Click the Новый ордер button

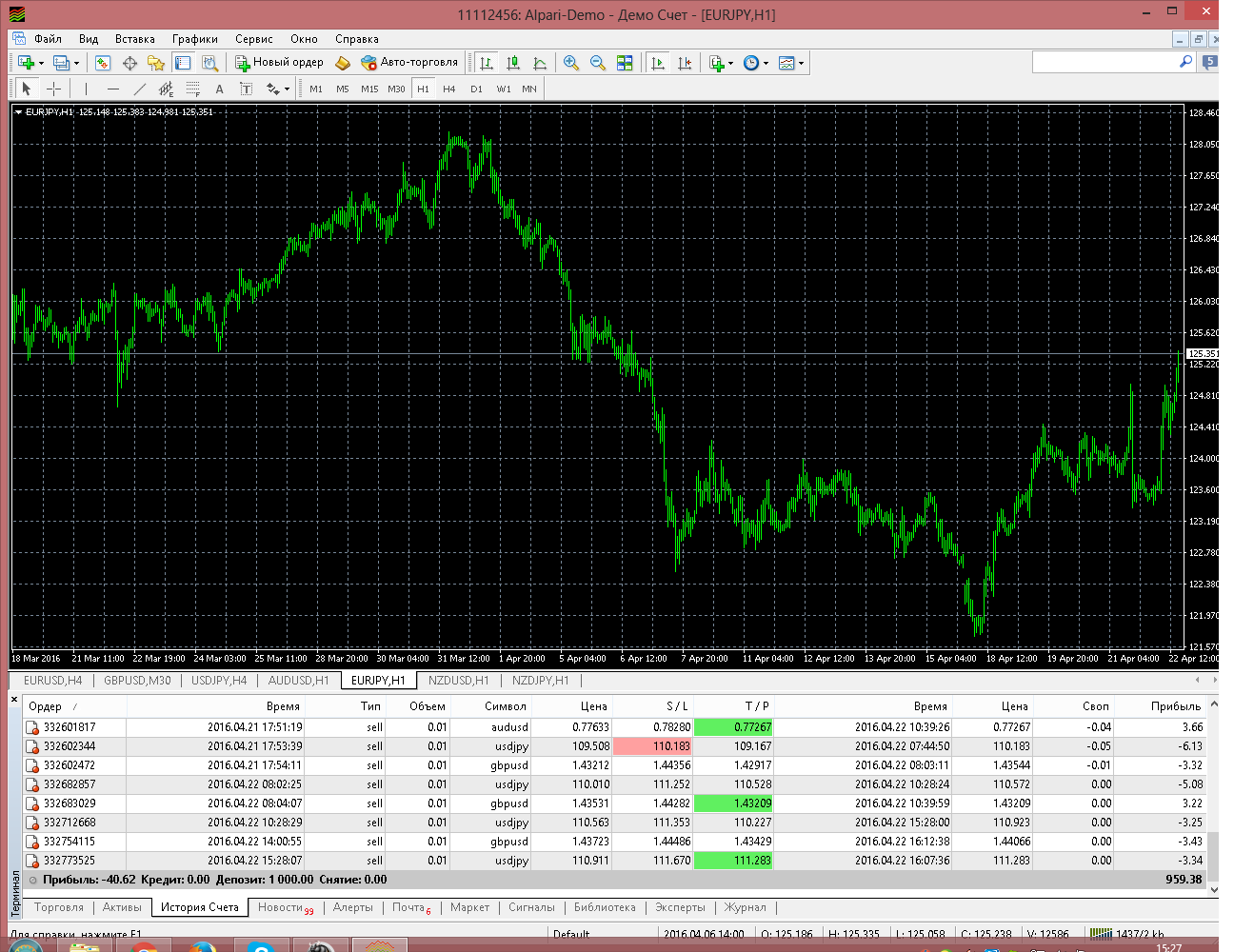(280, 63)
